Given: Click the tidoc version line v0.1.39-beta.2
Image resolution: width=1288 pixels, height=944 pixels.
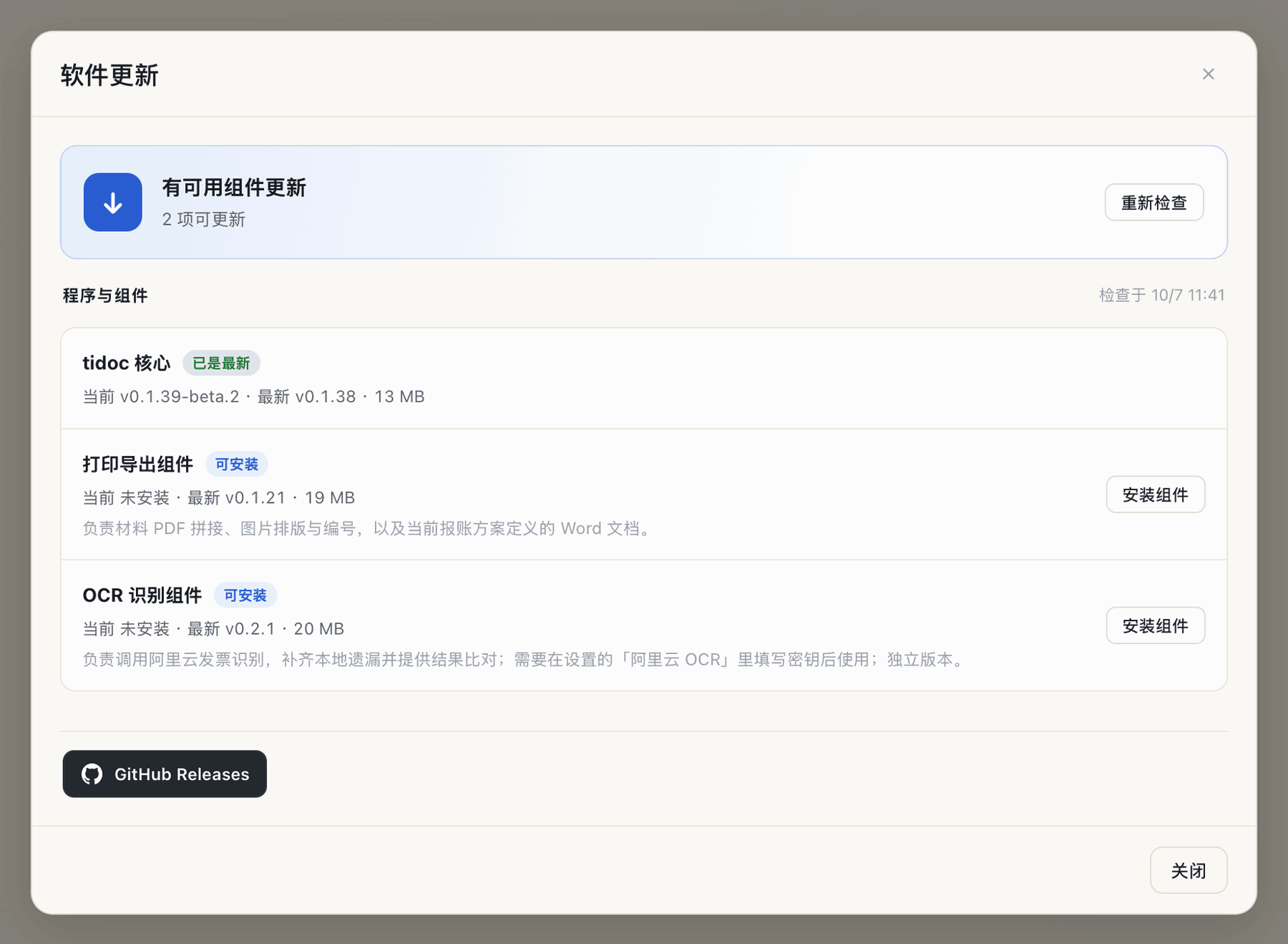Looking at the screenshot, I should pyautogui.click(x=254, y=396).
